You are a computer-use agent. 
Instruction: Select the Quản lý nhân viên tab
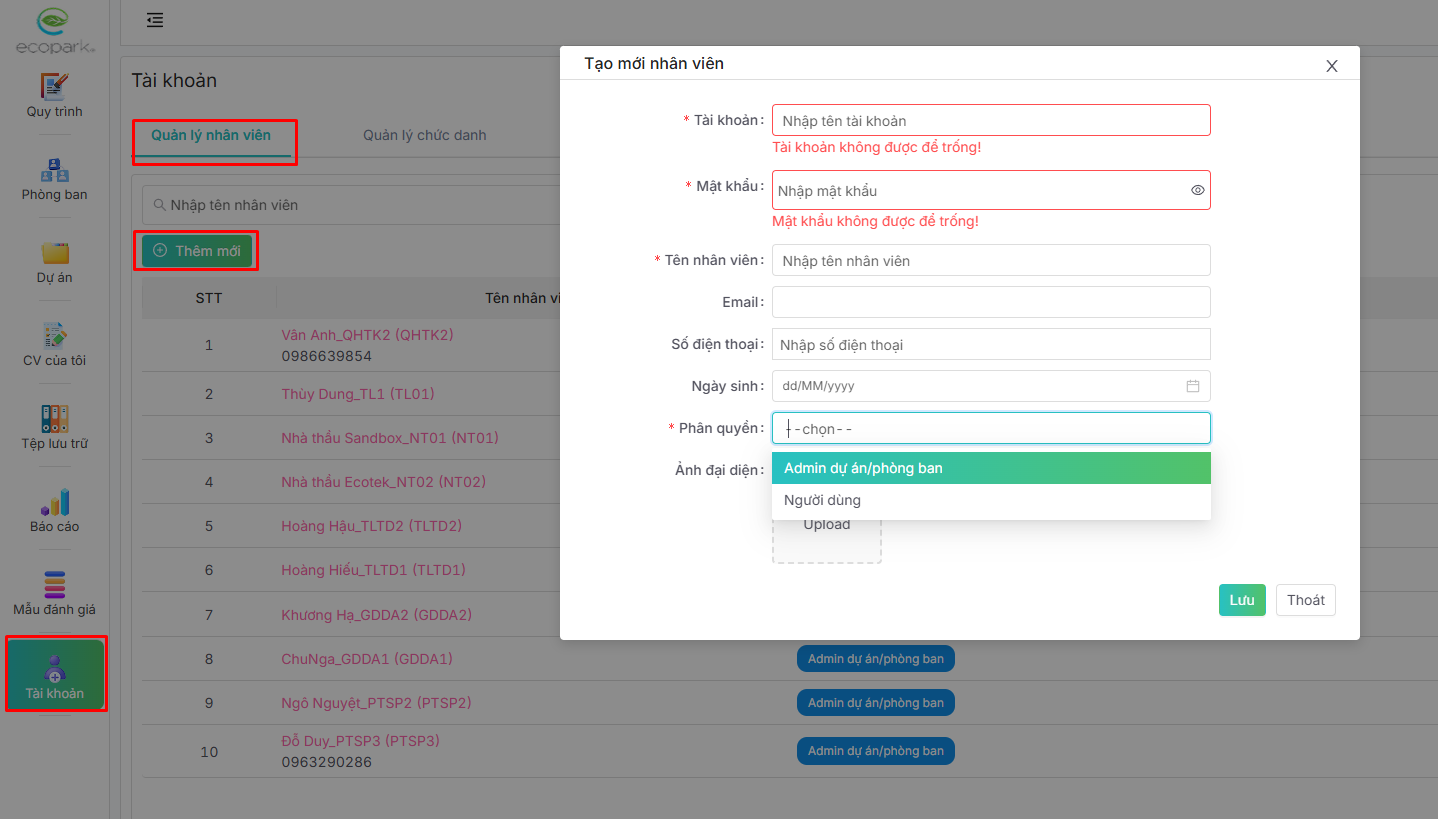click(x=211, y=135)
